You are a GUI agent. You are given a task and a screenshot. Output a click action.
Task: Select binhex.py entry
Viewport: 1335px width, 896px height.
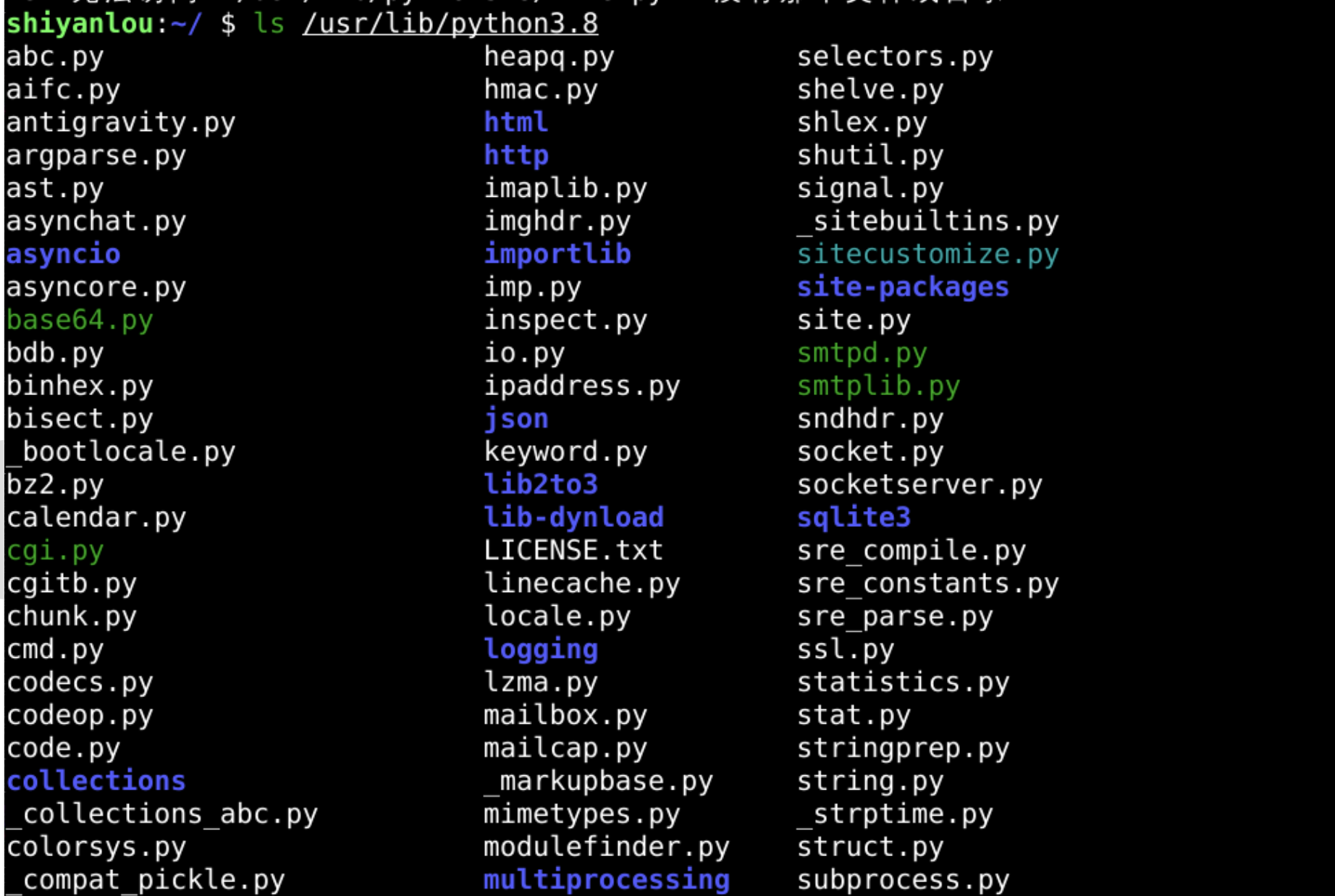tap(80, 386)
